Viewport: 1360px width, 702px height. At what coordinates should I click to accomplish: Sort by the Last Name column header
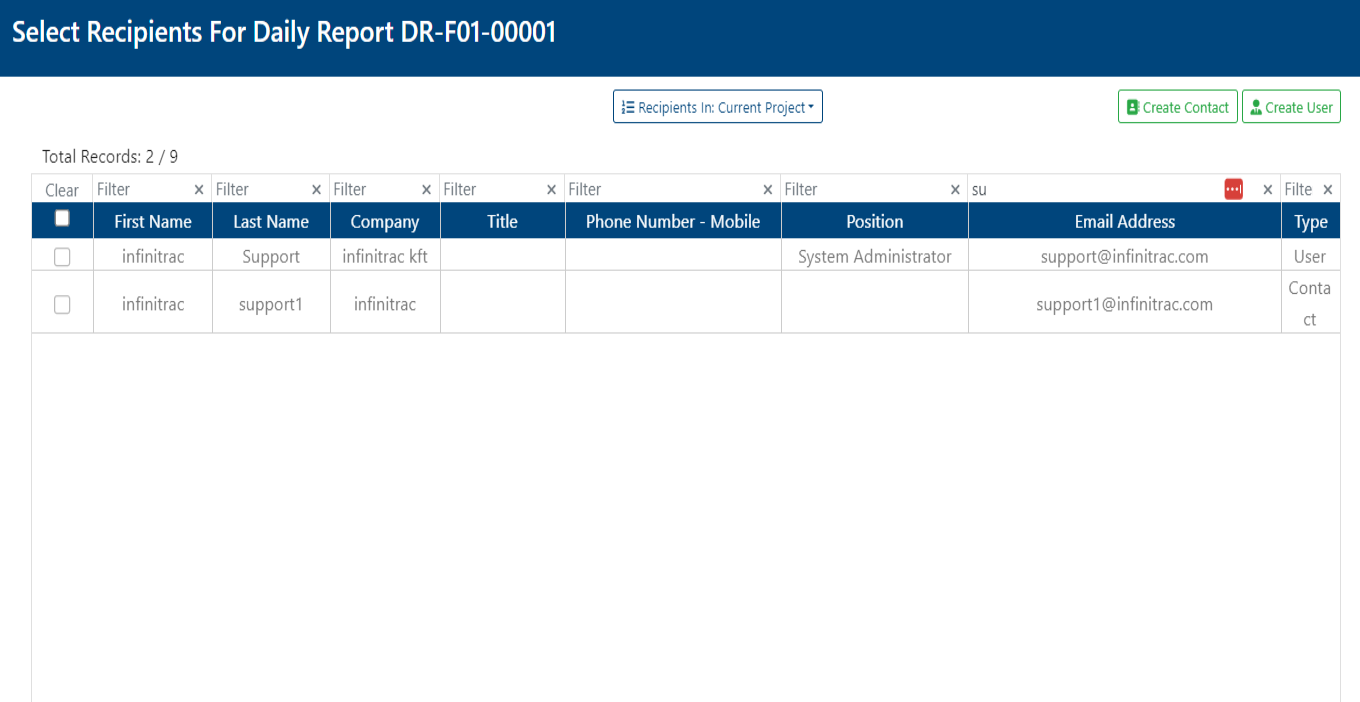tap(271, 221)
